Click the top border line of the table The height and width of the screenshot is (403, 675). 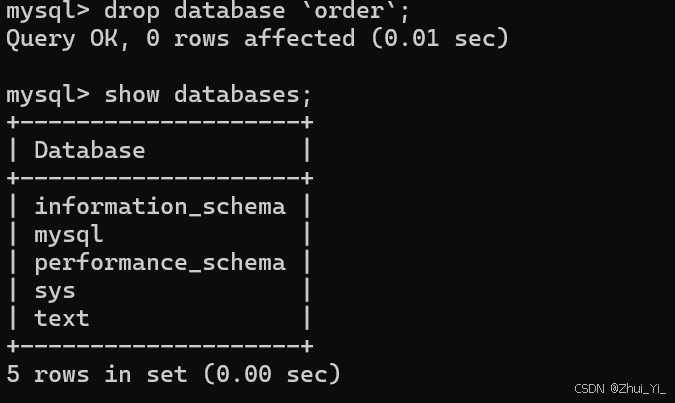tap(160, 122)
